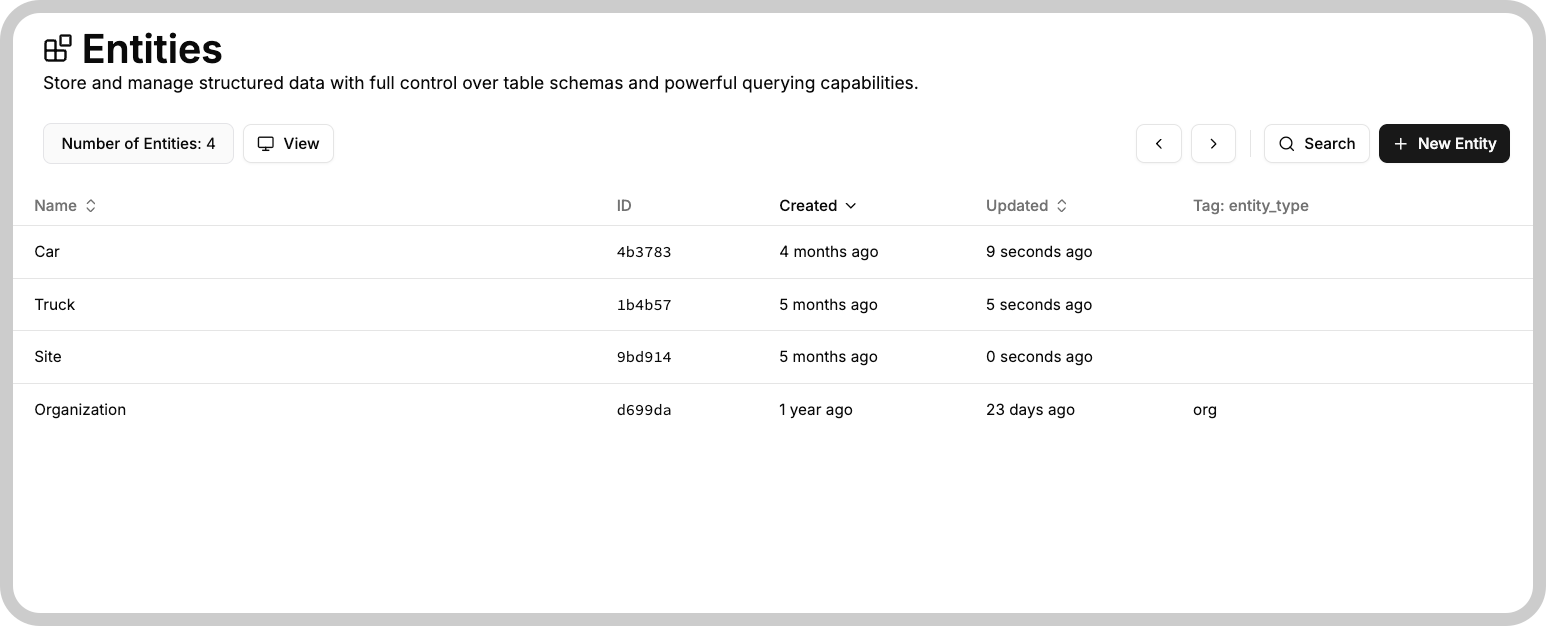This screenshot has height=626, width=1546.
Task: Click the ID column header
Action: pyautogui.click(x=624, y=205)
